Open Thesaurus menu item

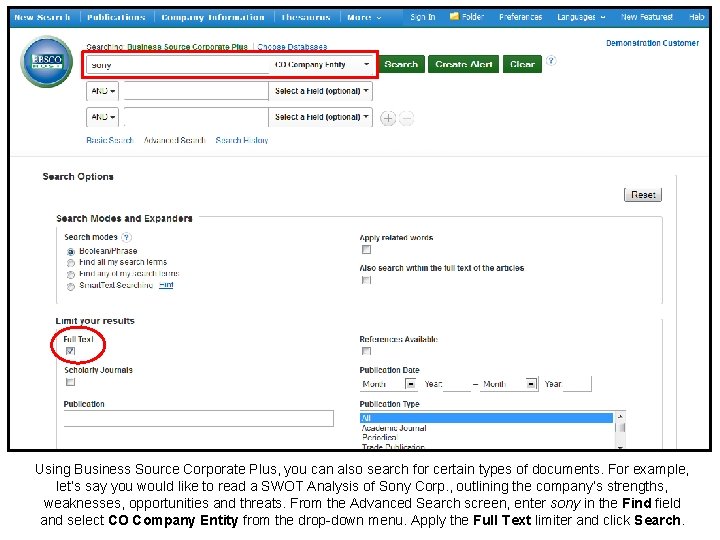coord(306,17)
